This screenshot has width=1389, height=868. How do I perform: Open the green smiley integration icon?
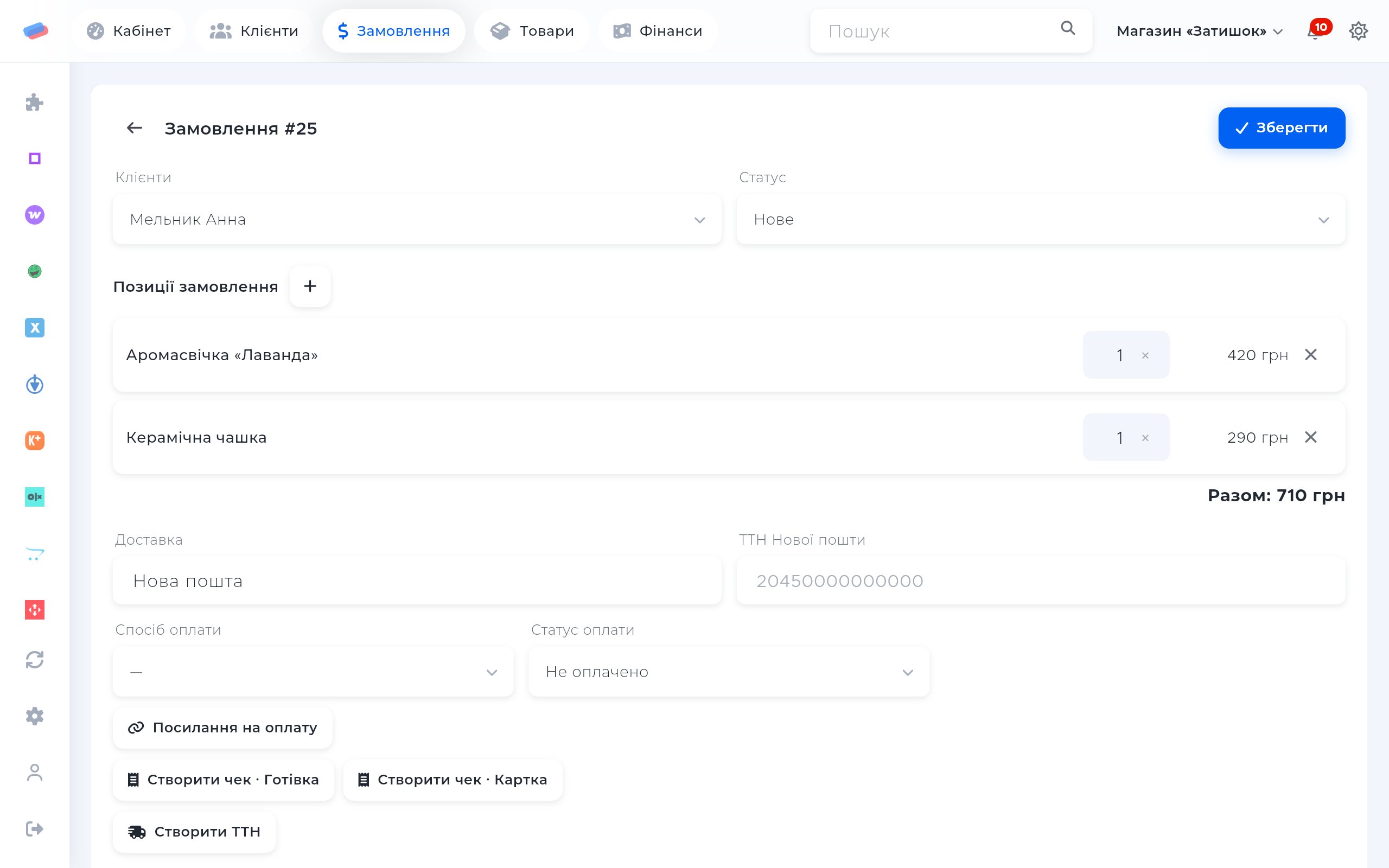(34, 271)
